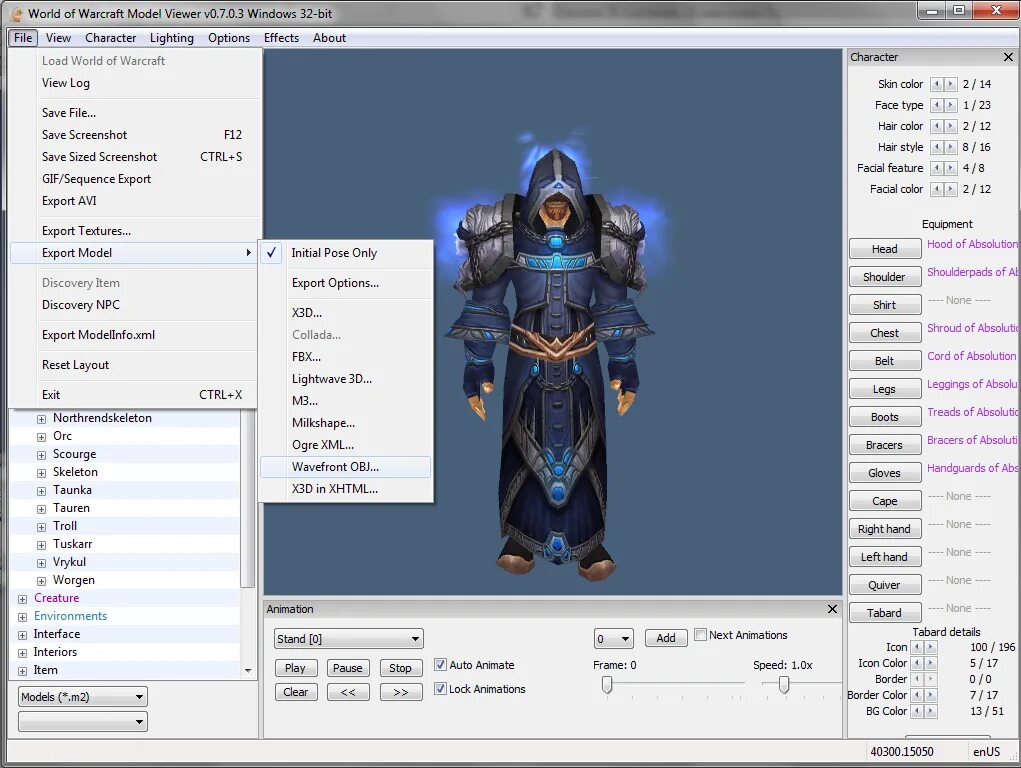Viewport: 1021px width, 768px height.
Task: Select Reset Layout in File menu
Action: (x=134, y=365)
